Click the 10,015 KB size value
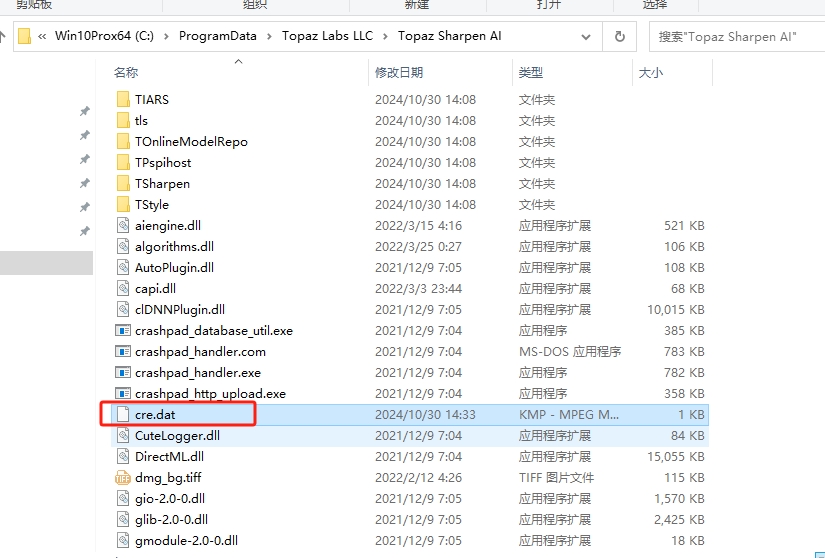 (x=676, y=310)
